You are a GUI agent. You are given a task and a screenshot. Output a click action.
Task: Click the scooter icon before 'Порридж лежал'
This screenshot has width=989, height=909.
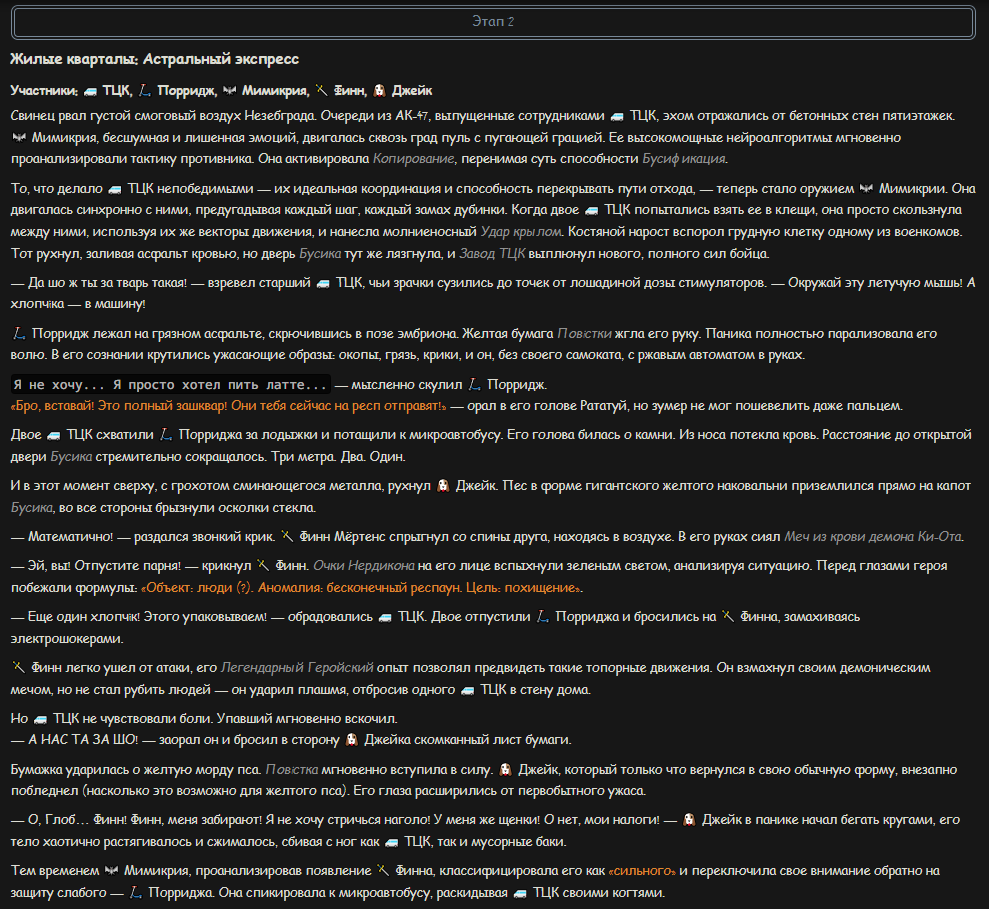pyautogui.click(x=19, y=334)
